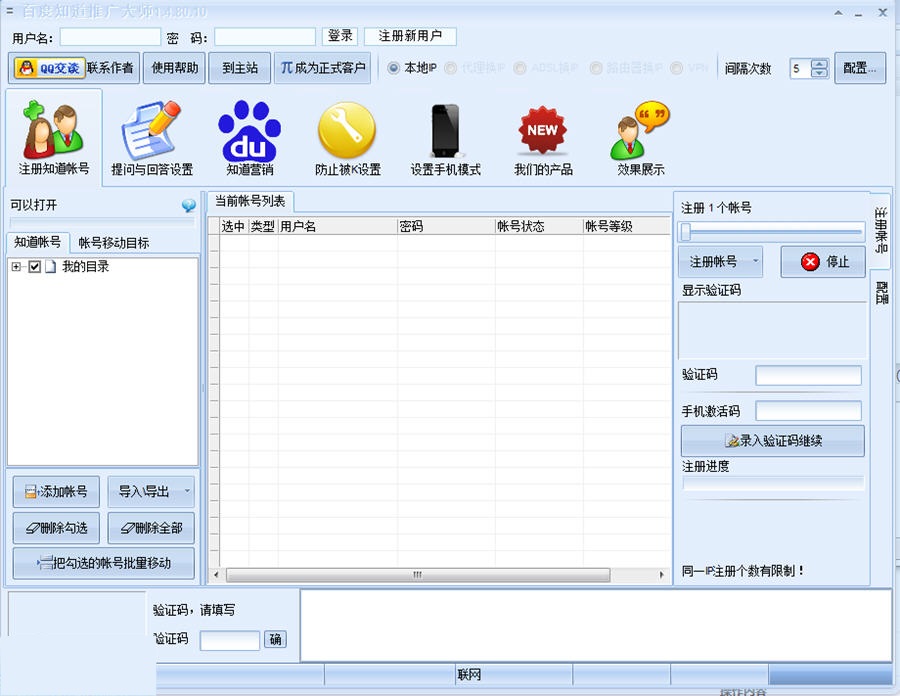
Task: Select the 当前帐号列表 tab
Action: (x=250, y=201)
